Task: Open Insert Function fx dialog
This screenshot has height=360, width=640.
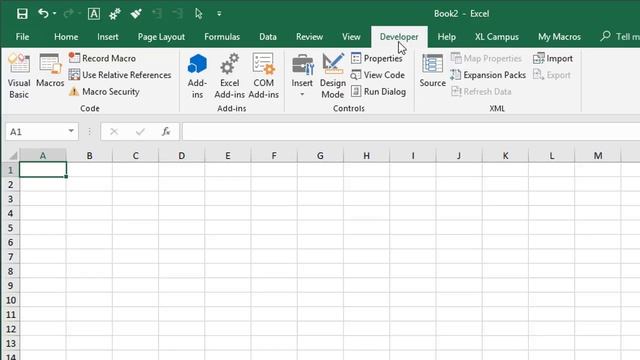Action: pyautogui.click(x=166, y=131)
